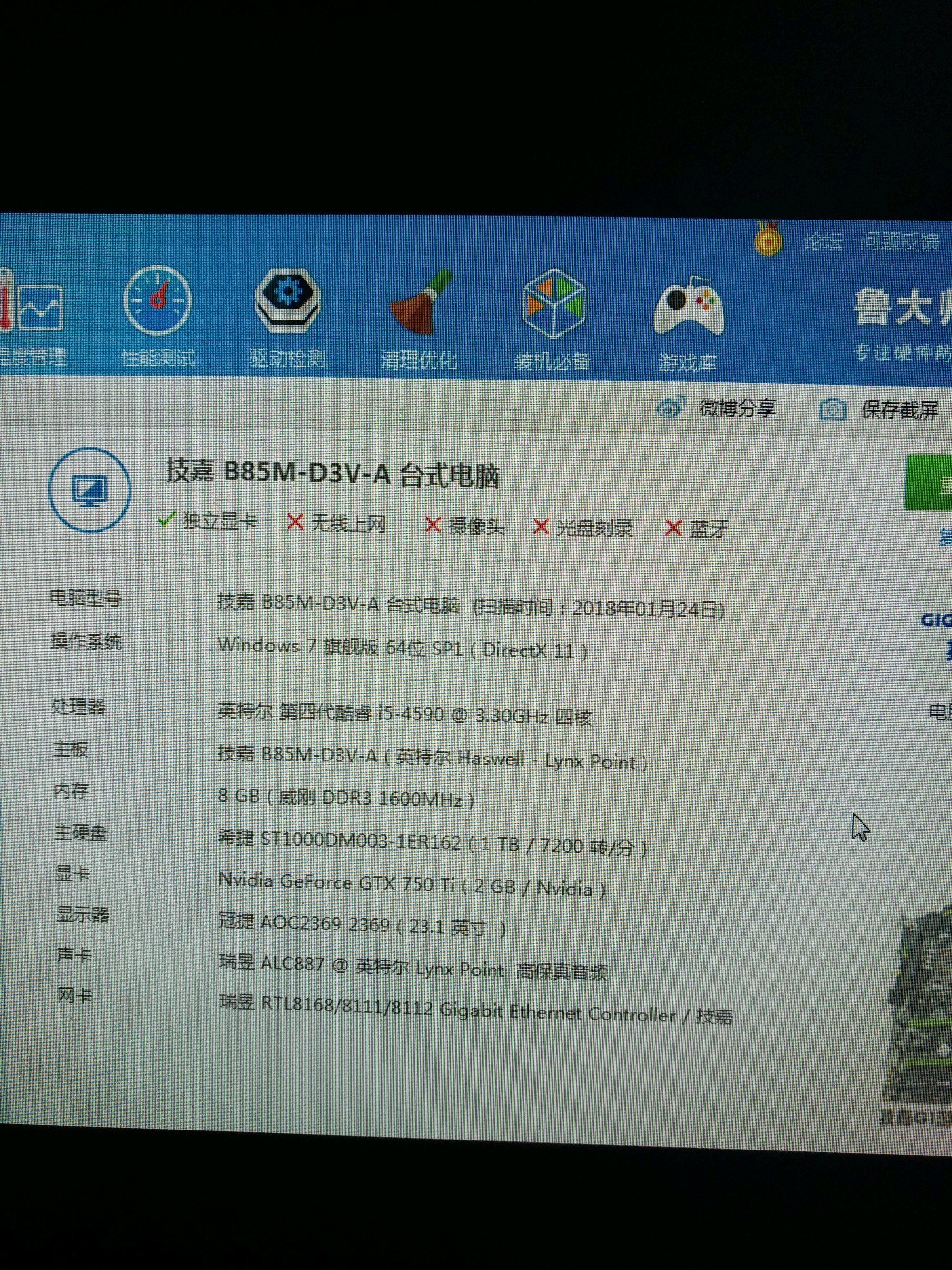This screenshot has width=952, height=1270.
Task: Open game library controller icon
Action: [689, 307]
